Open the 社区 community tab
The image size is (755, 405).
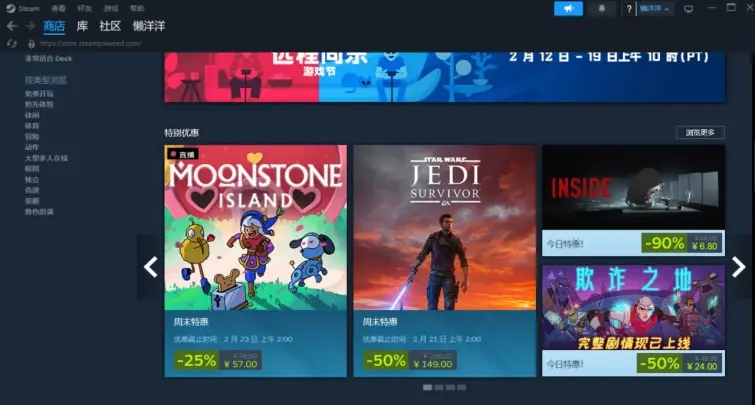point(110,26)
